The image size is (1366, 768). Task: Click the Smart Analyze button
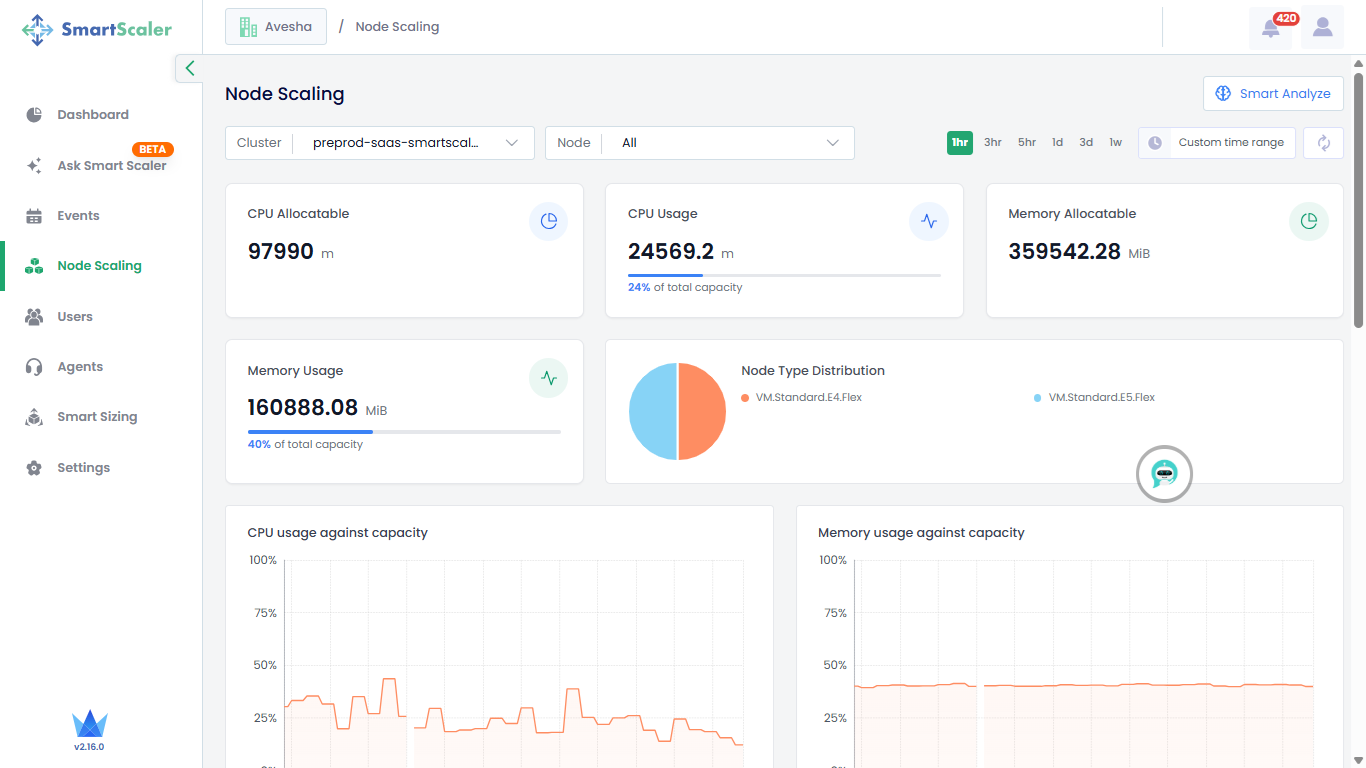(x=1273, y=94)
